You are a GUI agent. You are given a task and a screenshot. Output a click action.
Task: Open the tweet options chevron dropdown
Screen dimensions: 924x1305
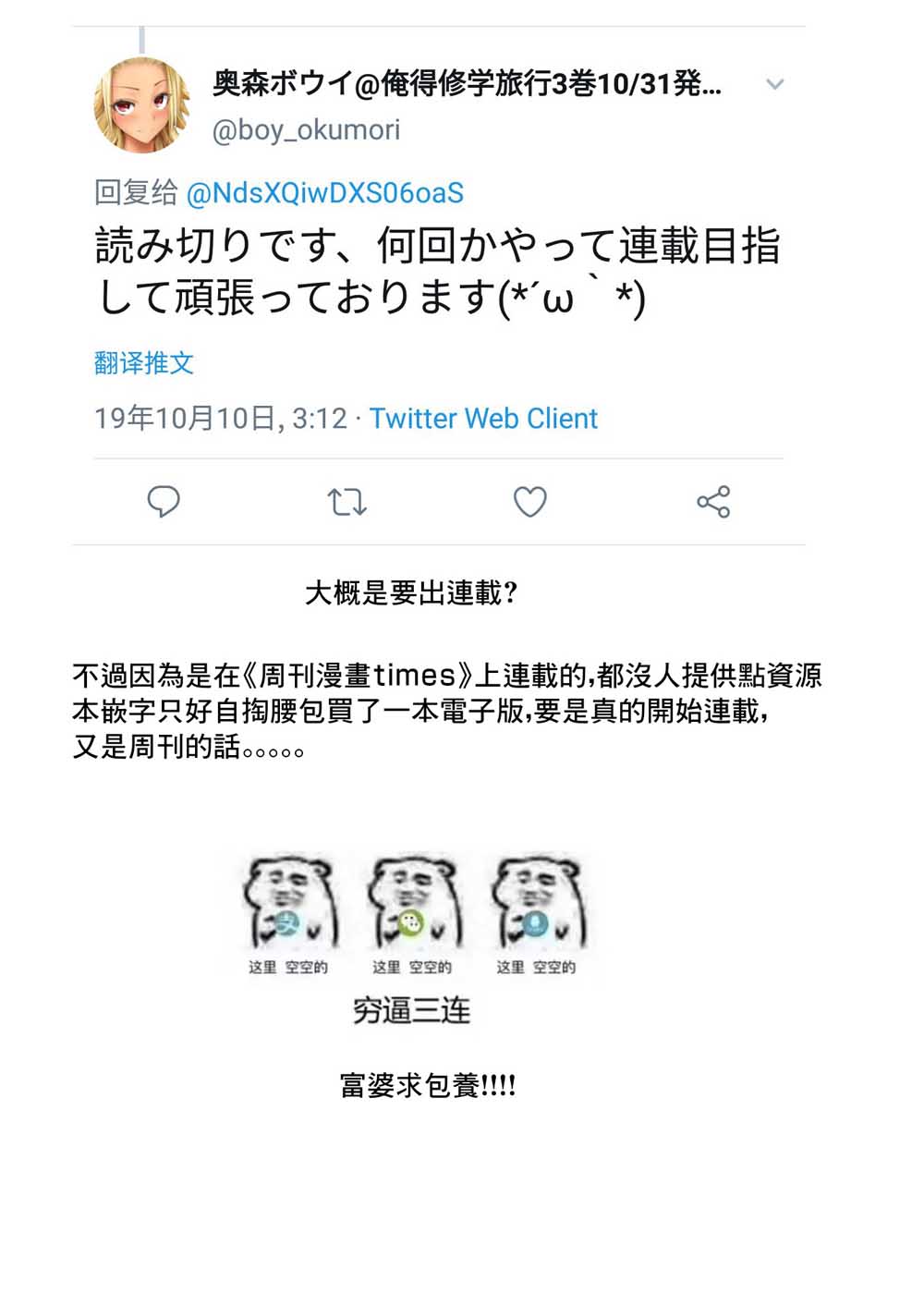point(774,84)
